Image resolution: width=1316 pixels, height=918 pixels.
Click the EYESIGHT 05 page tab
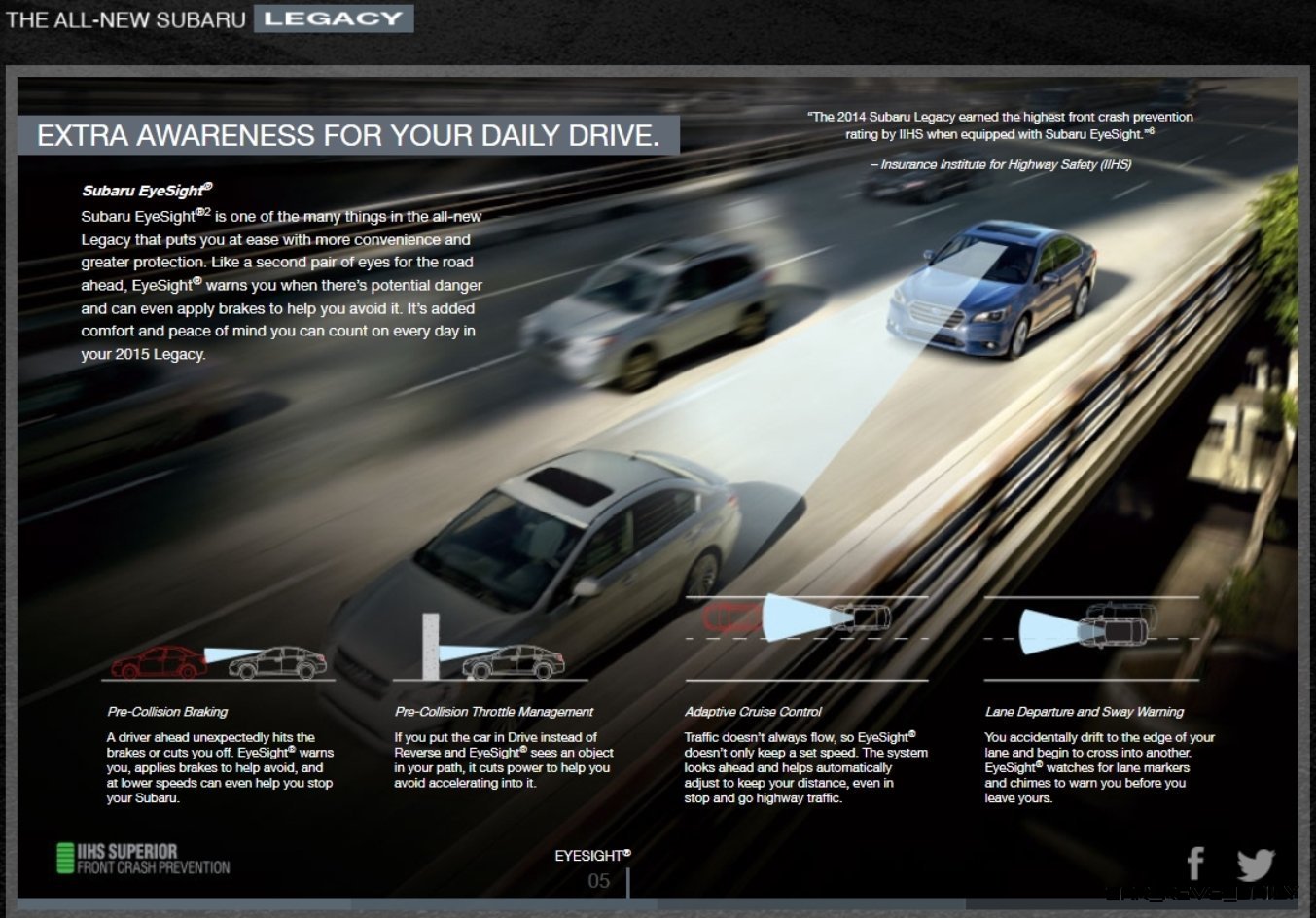(x=593, y=870)
